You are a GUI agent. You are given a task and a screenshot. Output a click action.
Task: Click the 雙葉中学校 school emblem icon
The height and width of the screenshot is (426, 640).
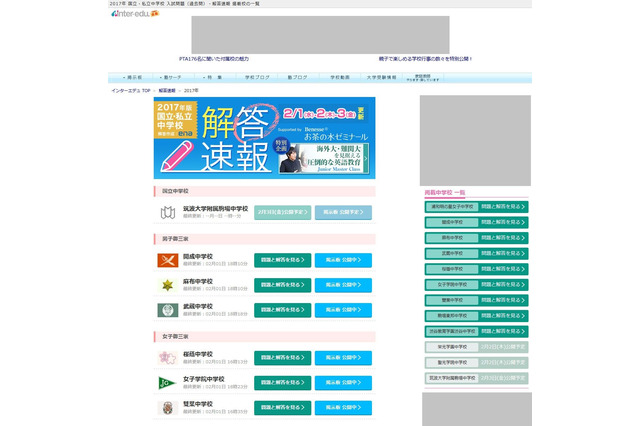click(x=167, y=408)
